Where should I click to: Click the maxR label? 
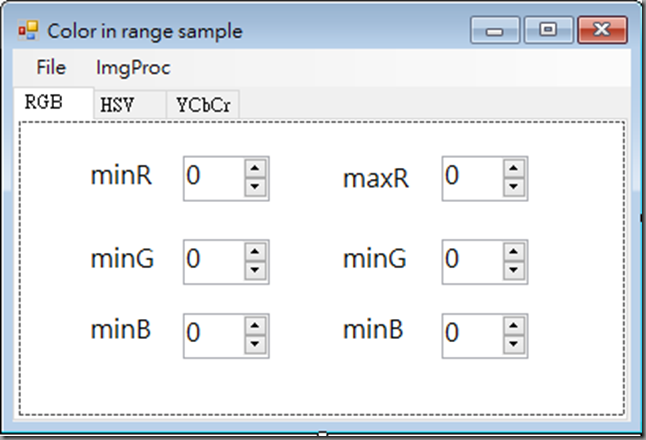tap(376, 179)
